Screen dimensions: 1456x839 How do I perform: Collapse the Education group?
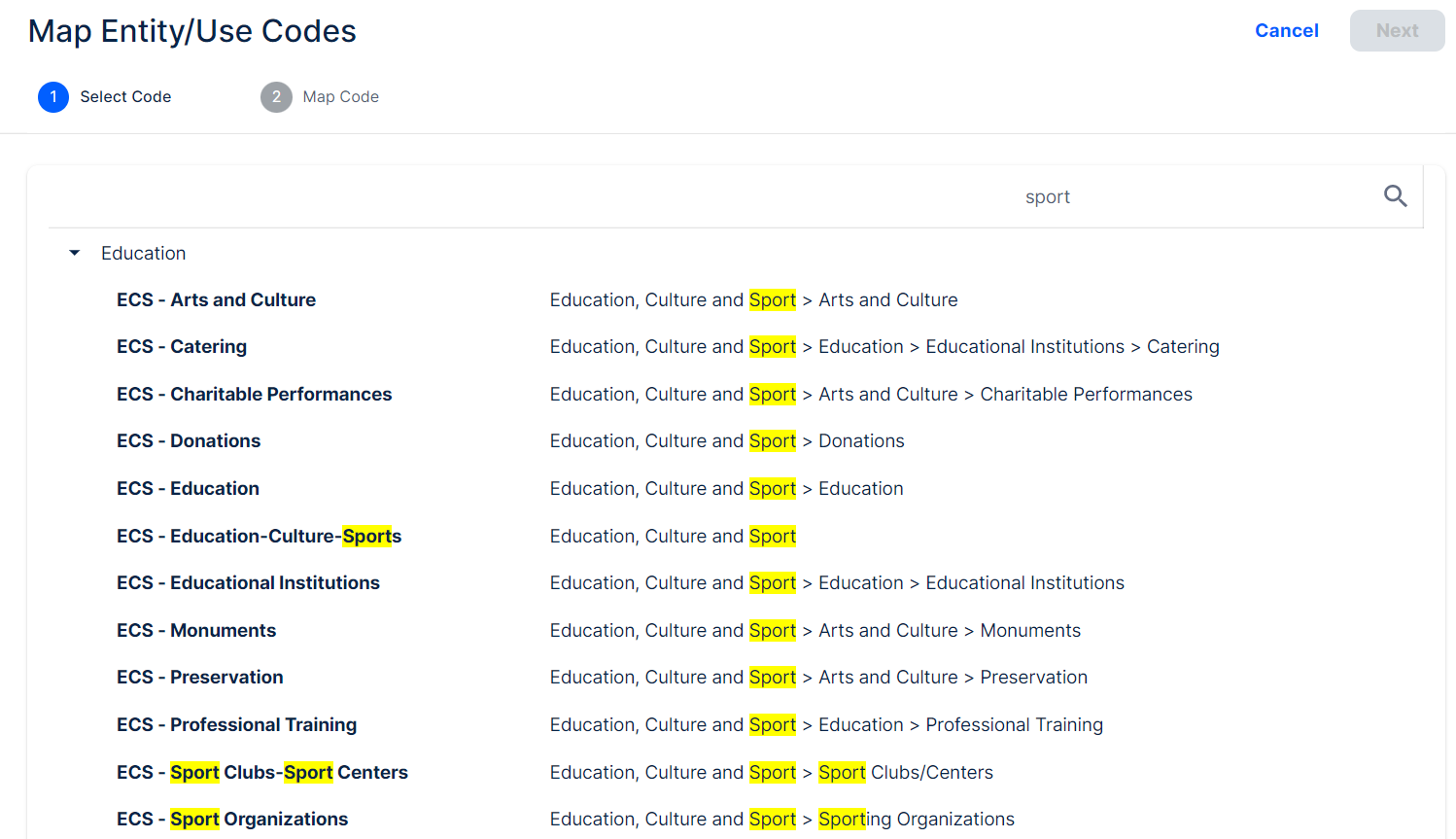pyautogui.click(x=75, y=253)
